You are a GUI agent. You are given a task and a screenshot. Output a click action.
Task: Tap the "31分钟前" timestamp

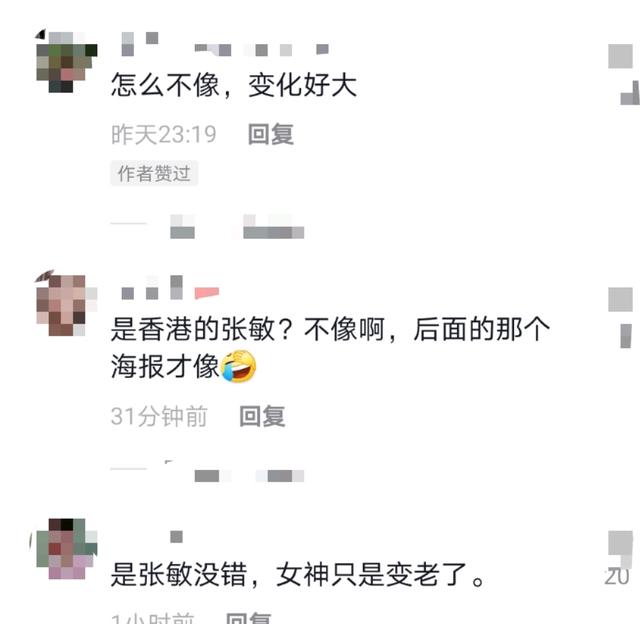pos(159,416)
